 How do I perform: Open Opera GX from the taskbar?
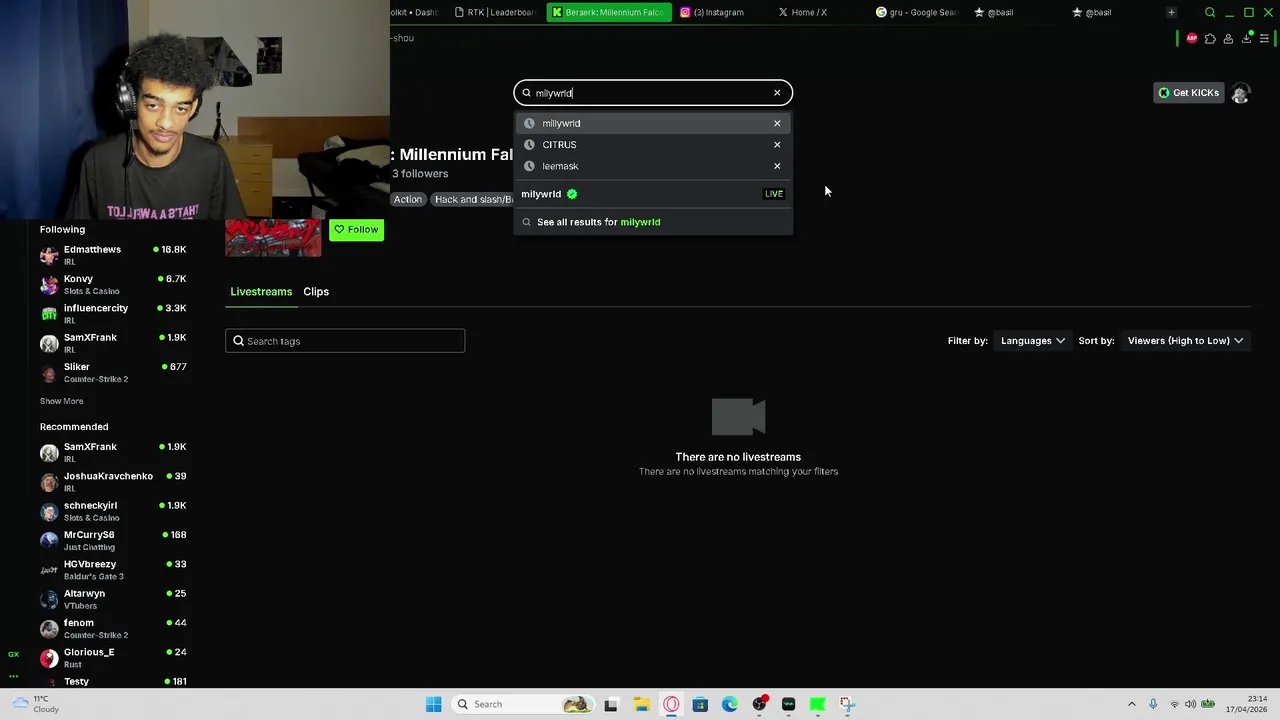pyautogui.click(x=671, y=704)
